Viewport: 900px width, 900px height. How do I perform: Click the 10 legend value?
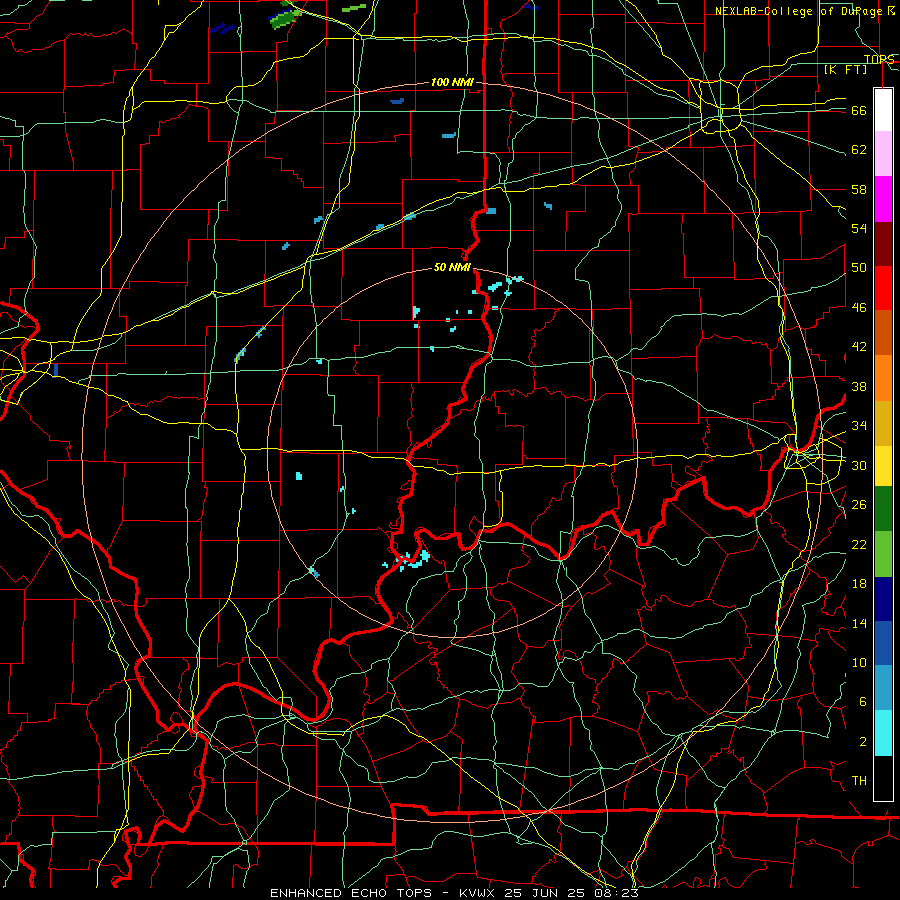[x=859, y=662]
